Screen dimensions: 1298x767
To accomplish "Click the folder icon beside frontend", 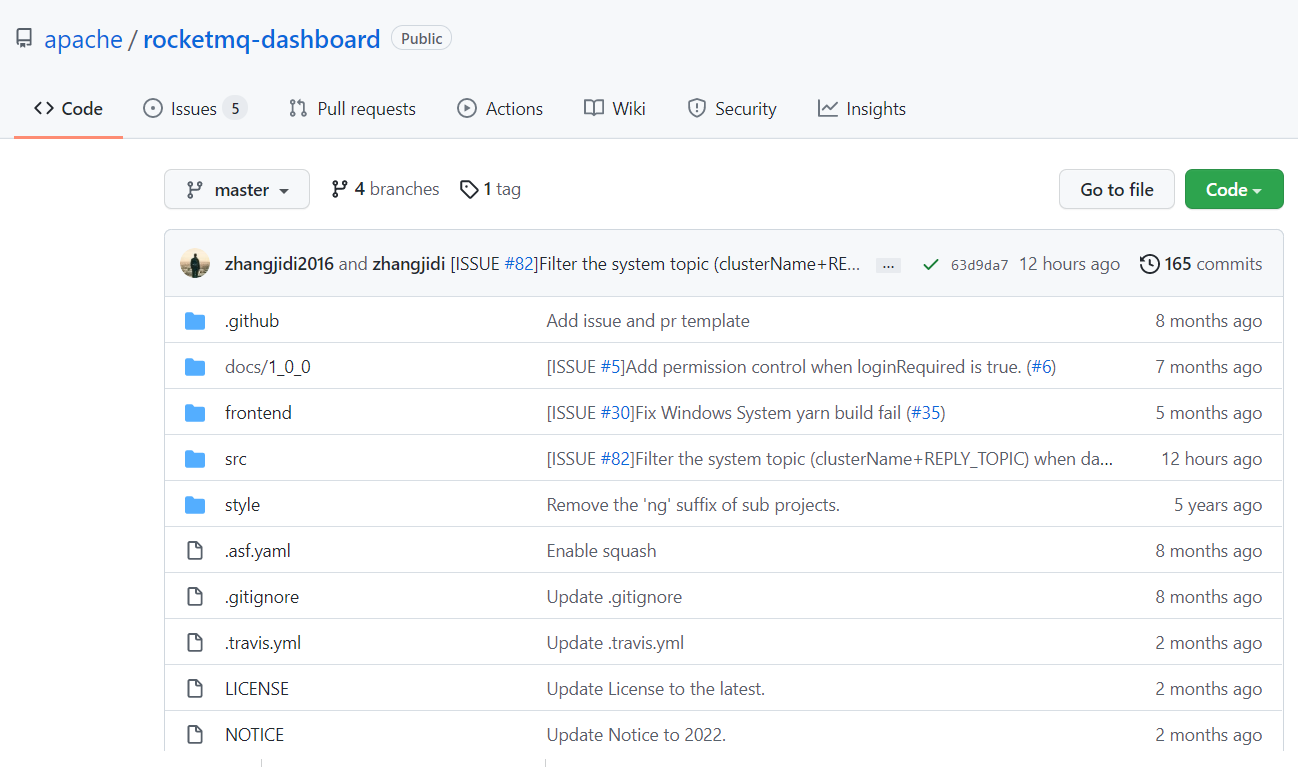I will pyautogui.click(x=195, y=413).
